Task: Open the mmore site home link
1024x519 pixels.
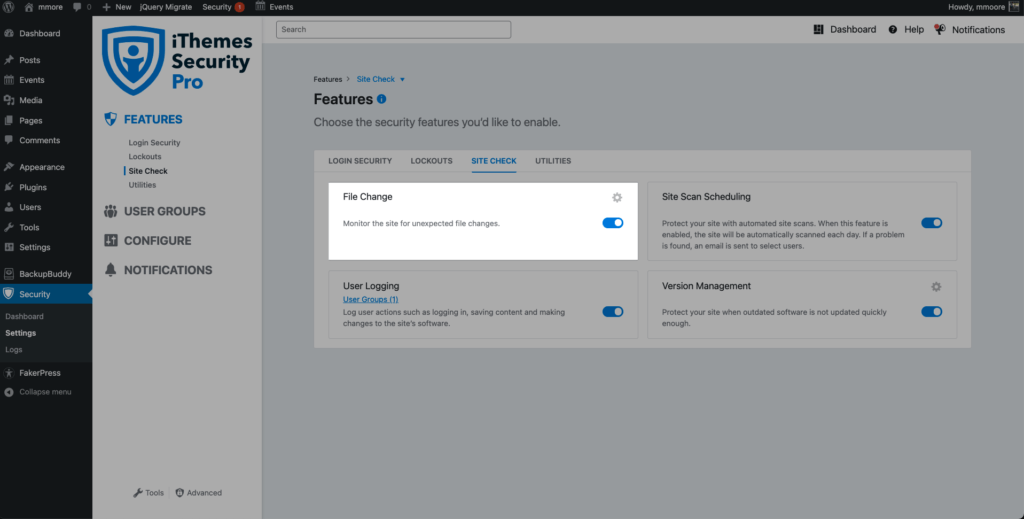Action: 43,7
